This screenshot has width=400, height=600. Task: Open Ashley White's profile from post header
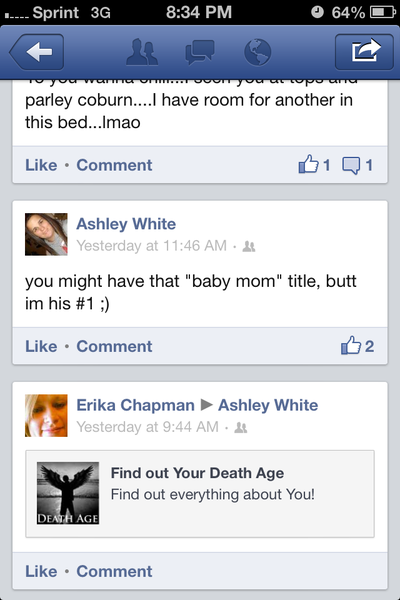click(x=126, y=224)
